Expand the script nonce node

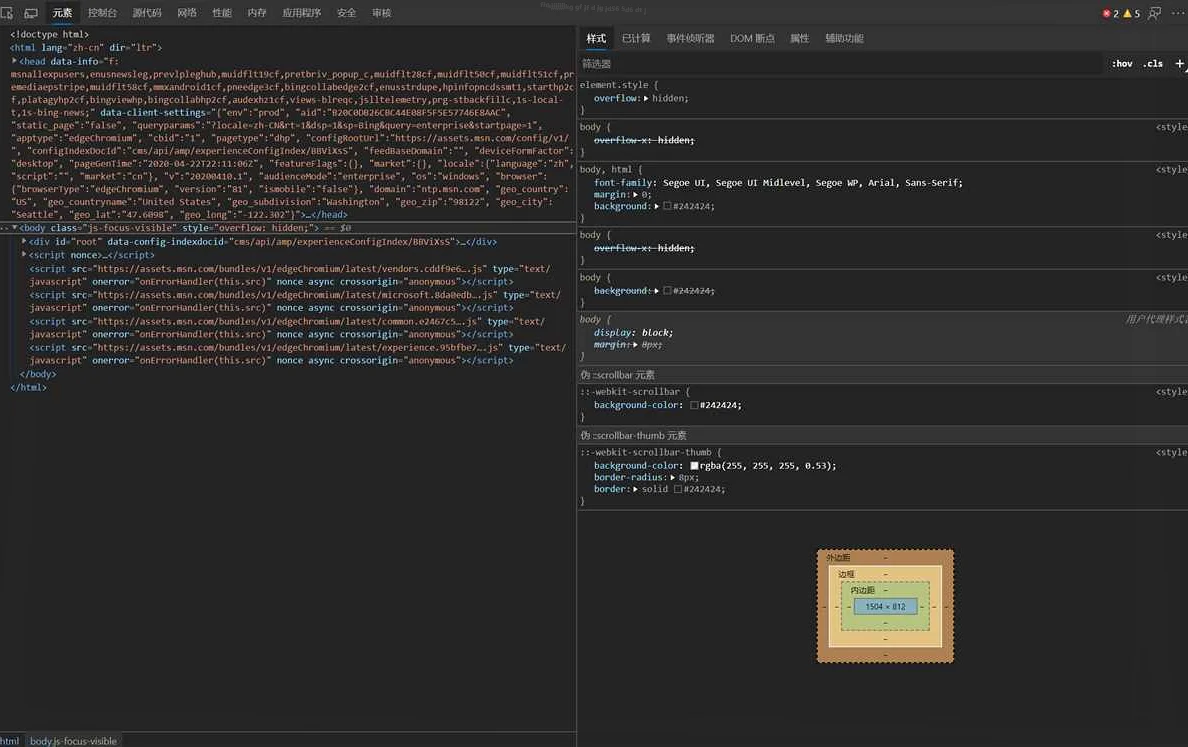click(24, 255)
